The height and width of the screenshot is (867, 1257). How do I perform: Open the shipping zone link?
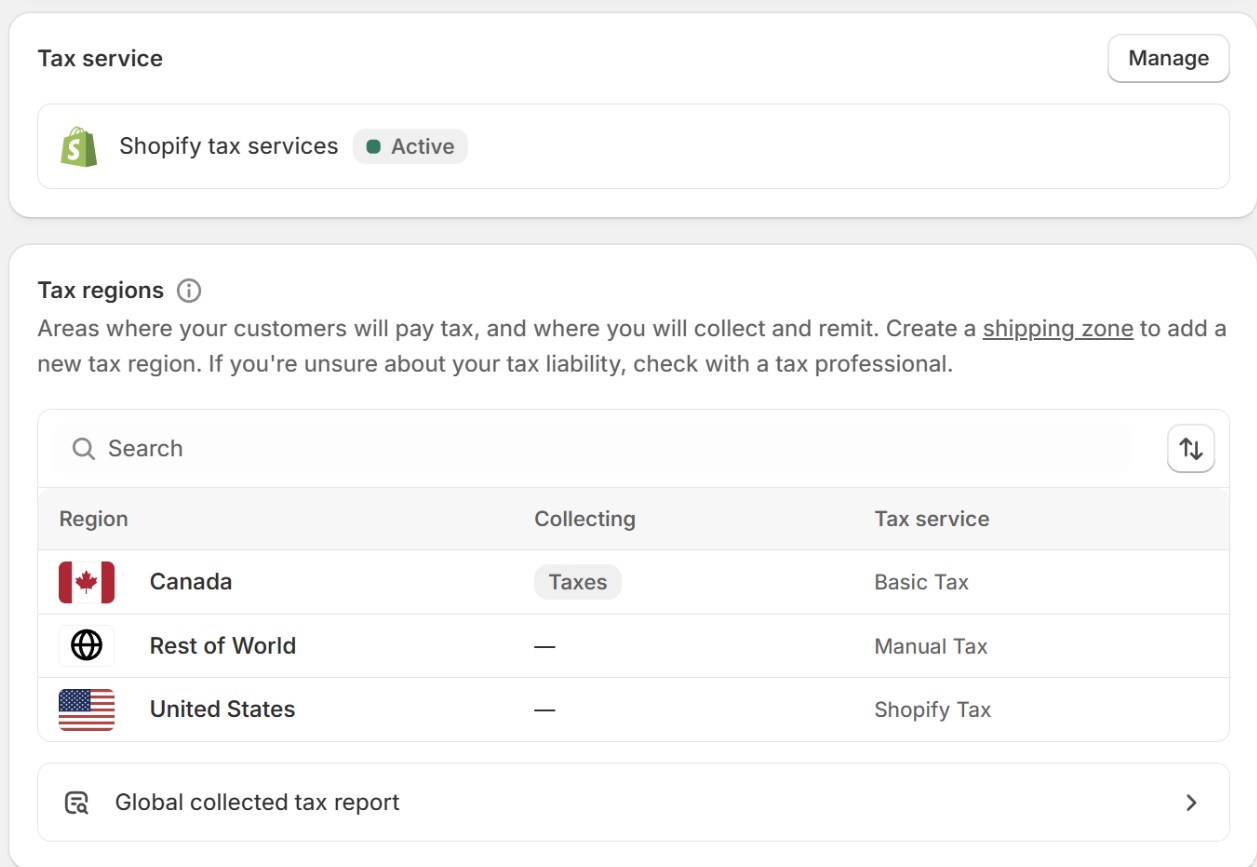point(1058,329)
